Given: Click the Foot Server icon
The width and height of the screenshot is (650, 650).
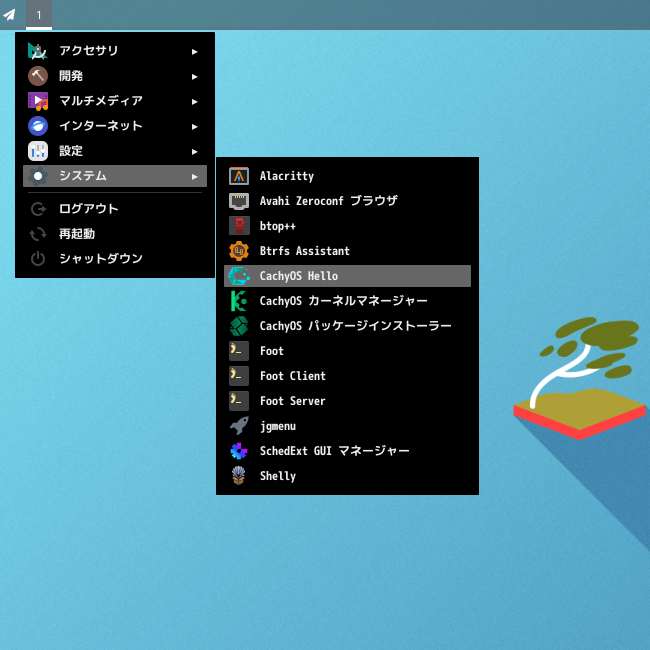Looking at the screenshot, I should [x=239, y=401].
